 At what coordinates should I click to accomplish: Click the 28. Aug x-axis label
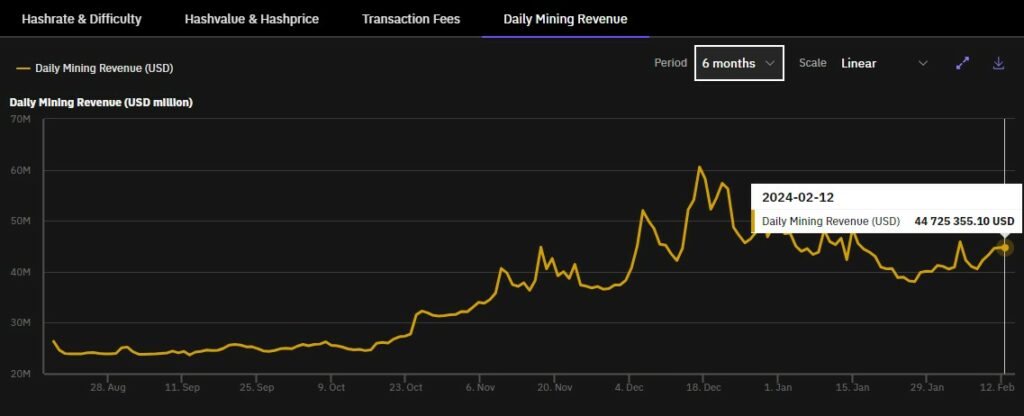108,387
